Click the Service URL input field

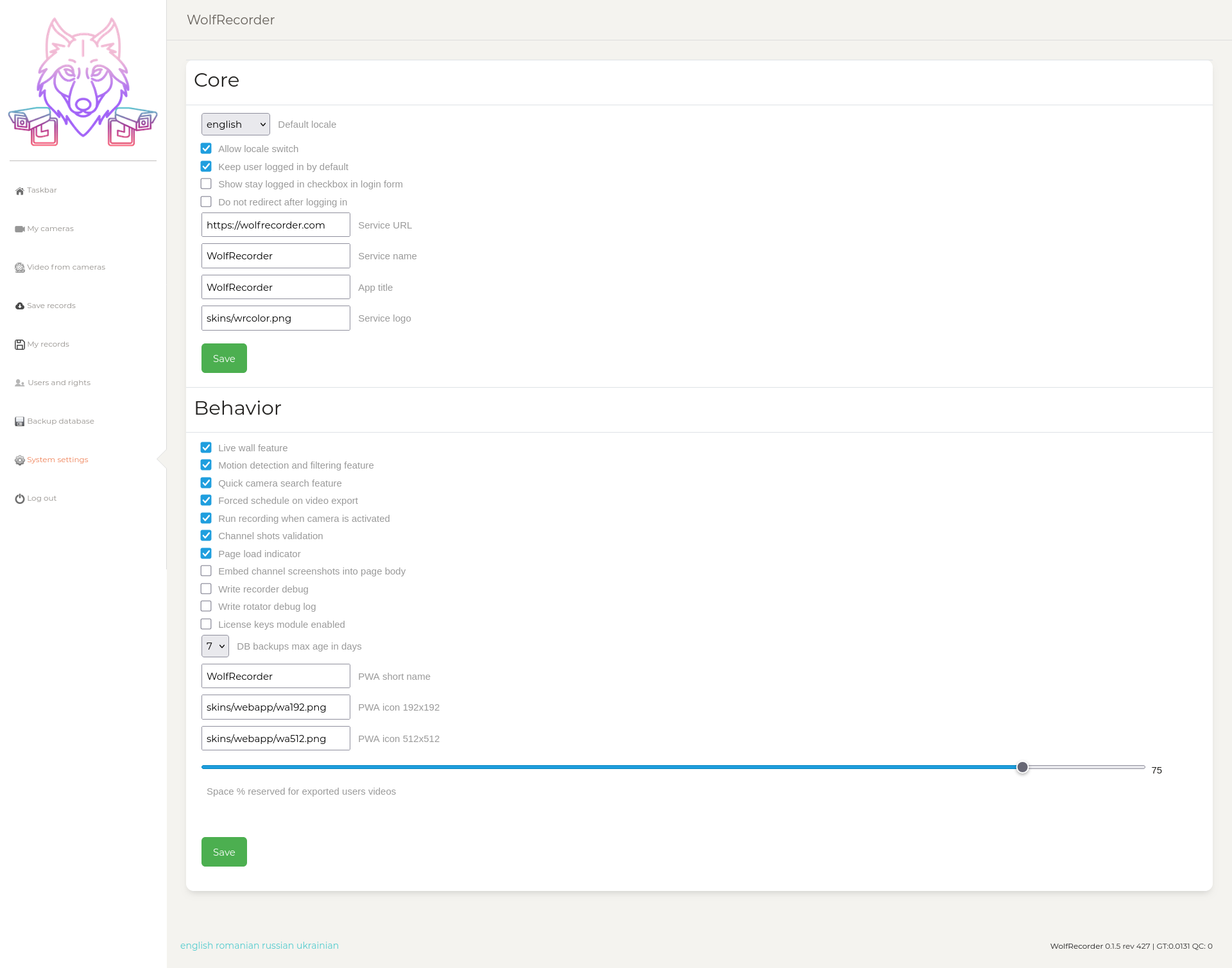[x=276, y=225]
